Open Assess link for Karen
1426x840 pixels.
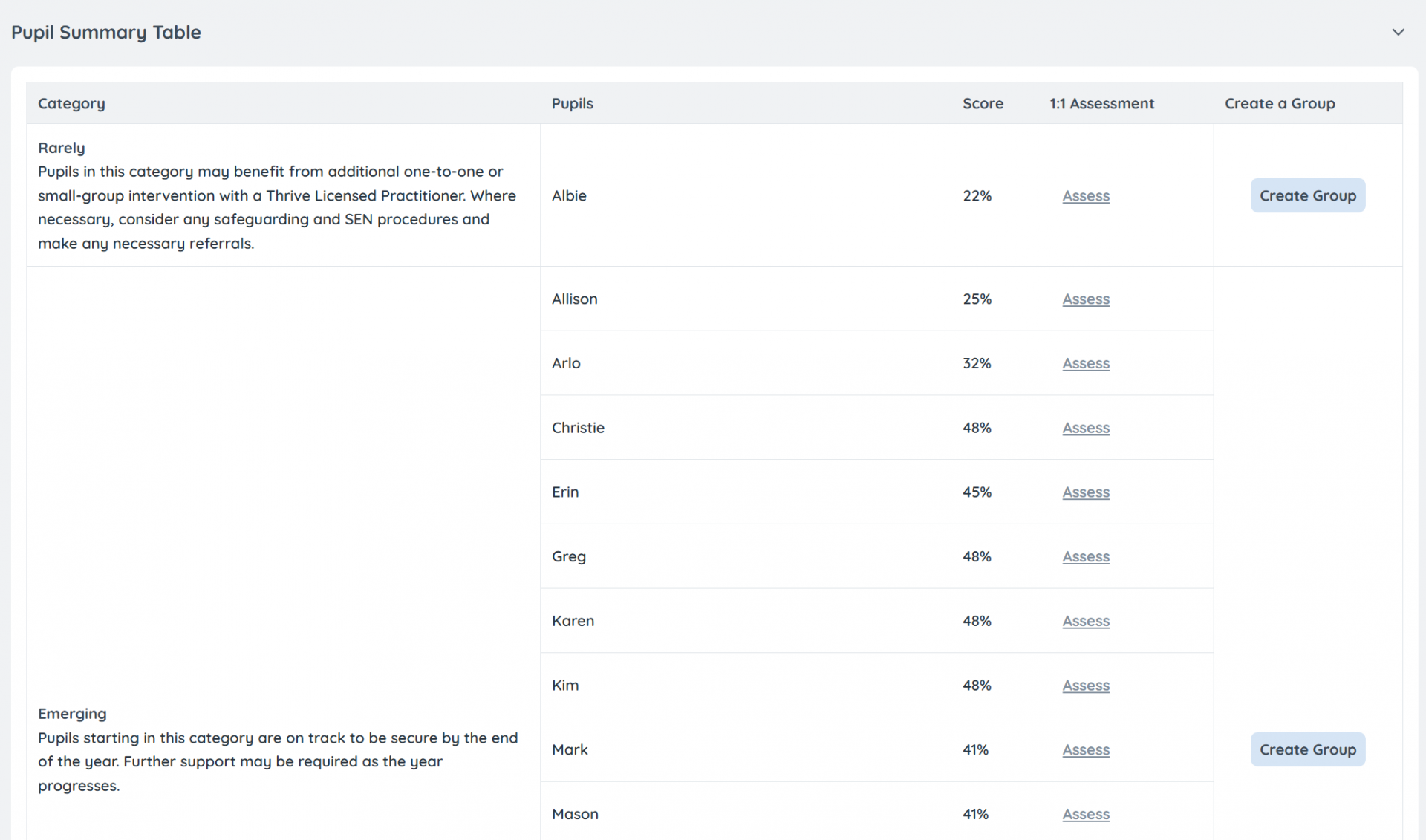click(1085, 621)
